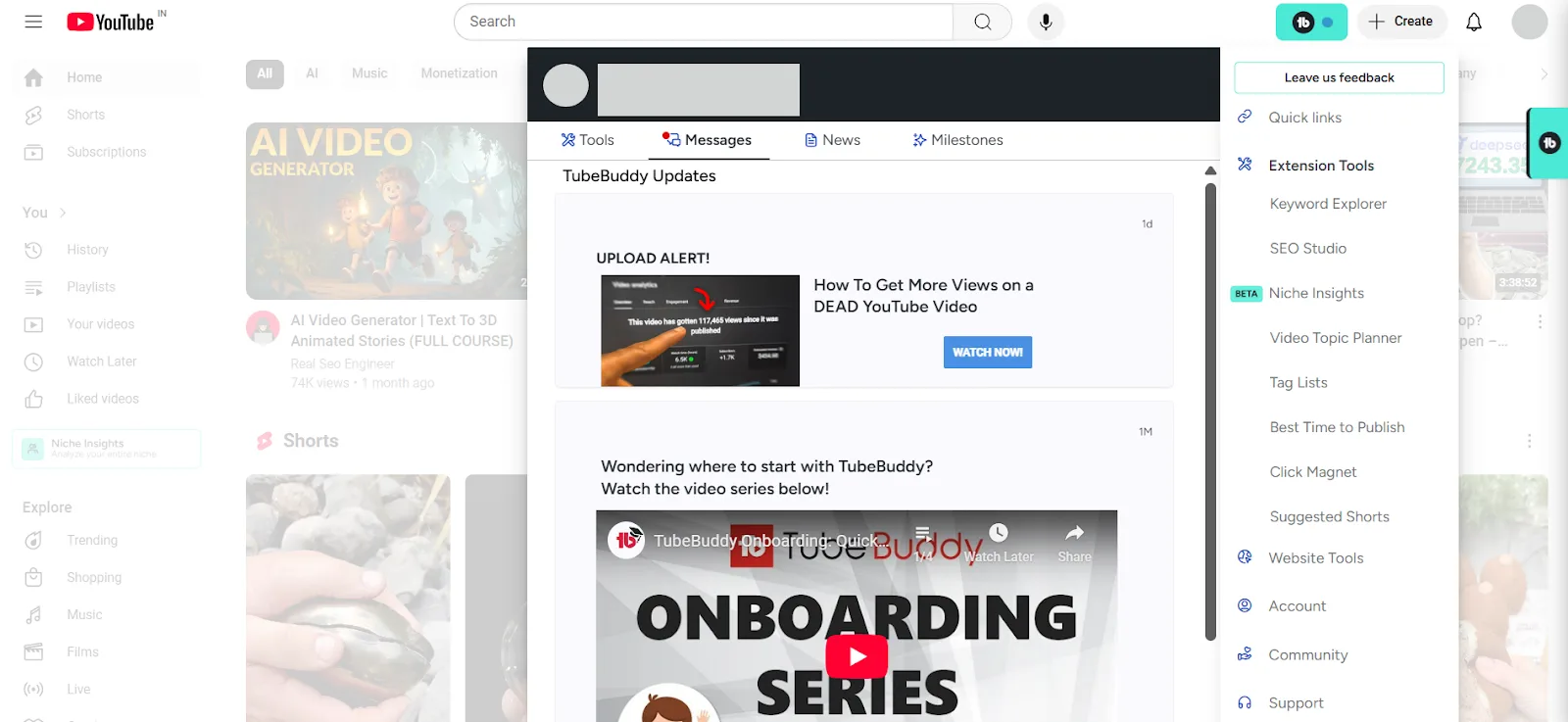Click Watch Later on onboarding video
Image resolution: width=1568 pixels, height=722 pixels.
(x=999, y=543)
